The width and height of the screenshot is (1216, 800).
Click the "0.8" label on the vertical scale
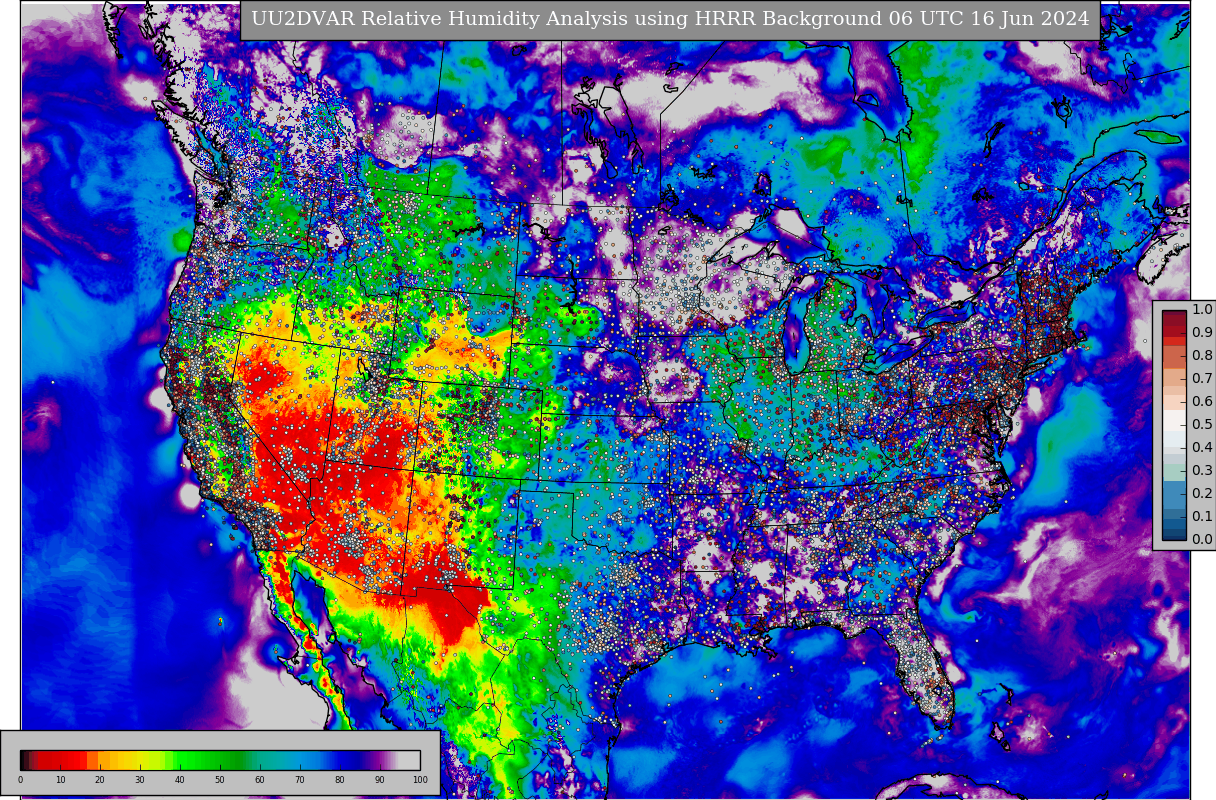(1202, 355)
